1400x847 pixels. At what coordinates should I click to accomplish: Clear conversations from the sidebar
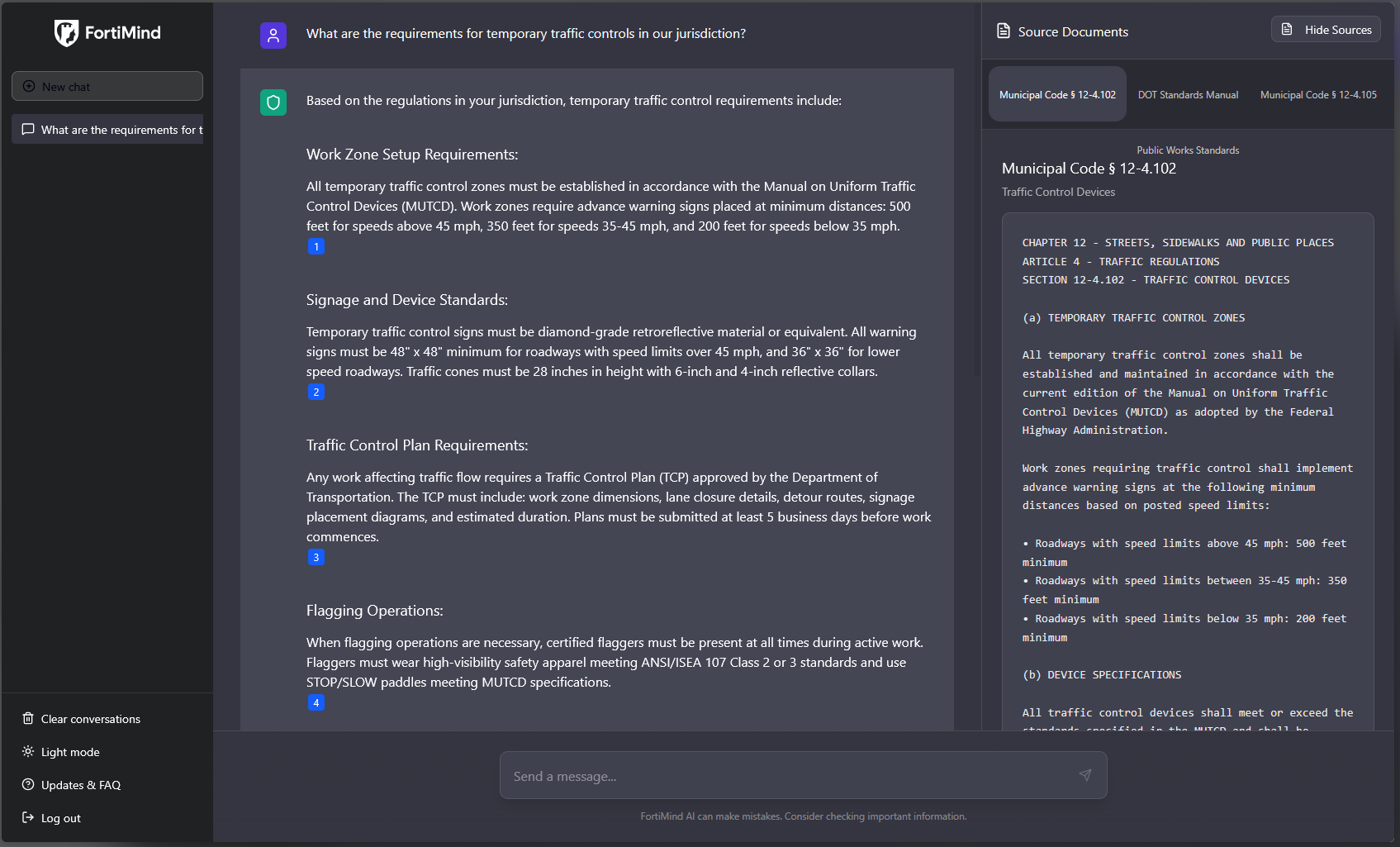(x=90, y=719)
